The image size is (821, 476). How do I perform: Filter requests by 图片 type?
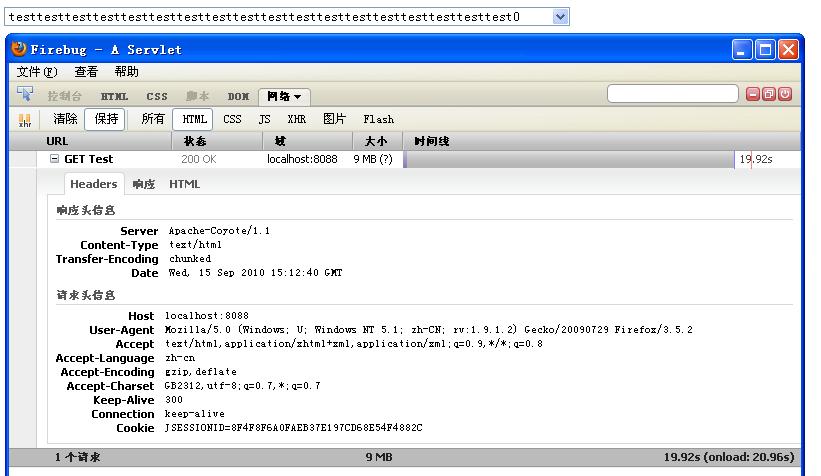pos(334,119)
